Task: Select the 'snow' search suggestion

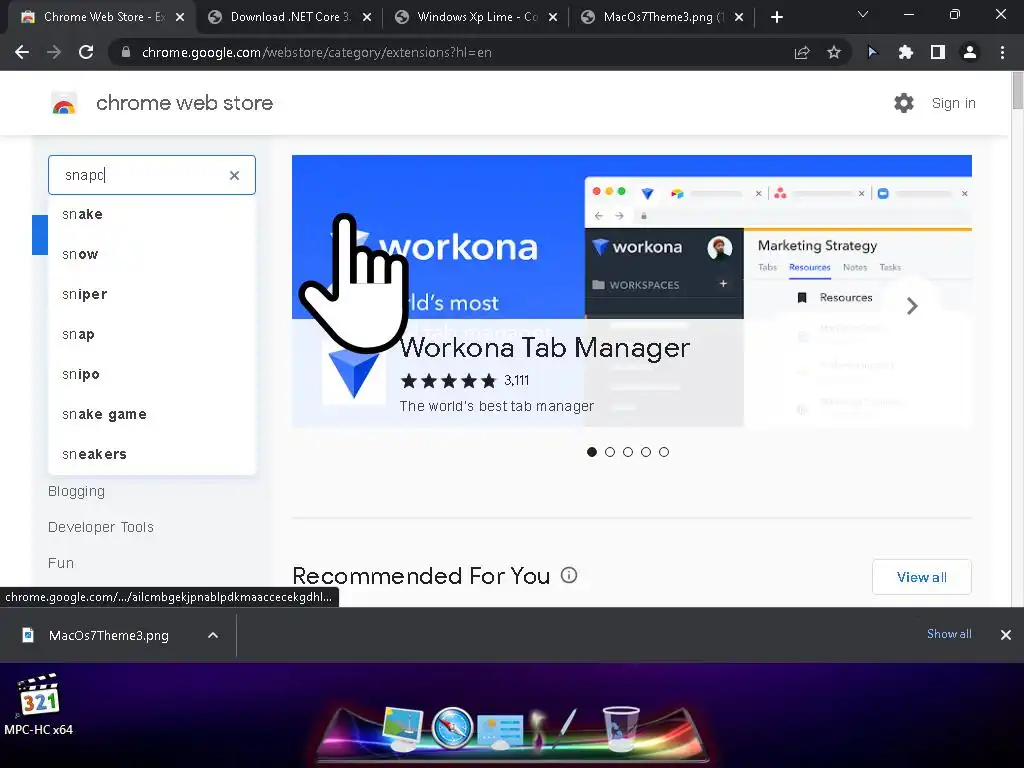Action: (x=152, y=254)
